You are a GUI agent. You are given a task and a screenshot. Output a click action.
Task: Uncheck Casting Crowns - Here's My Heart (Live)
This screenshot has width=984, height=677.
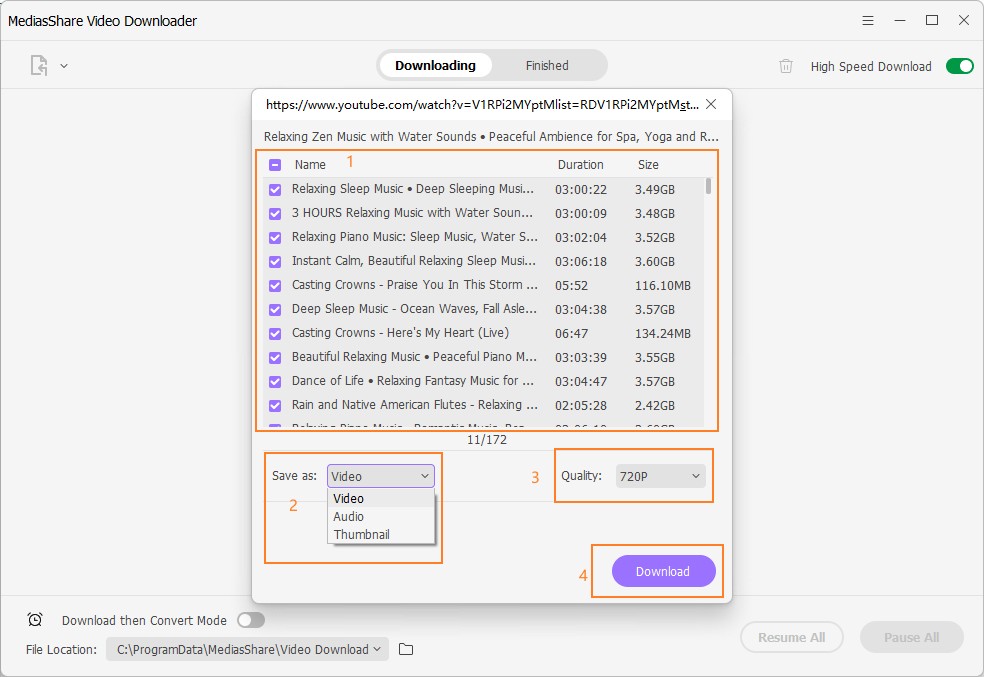(275, 333)
